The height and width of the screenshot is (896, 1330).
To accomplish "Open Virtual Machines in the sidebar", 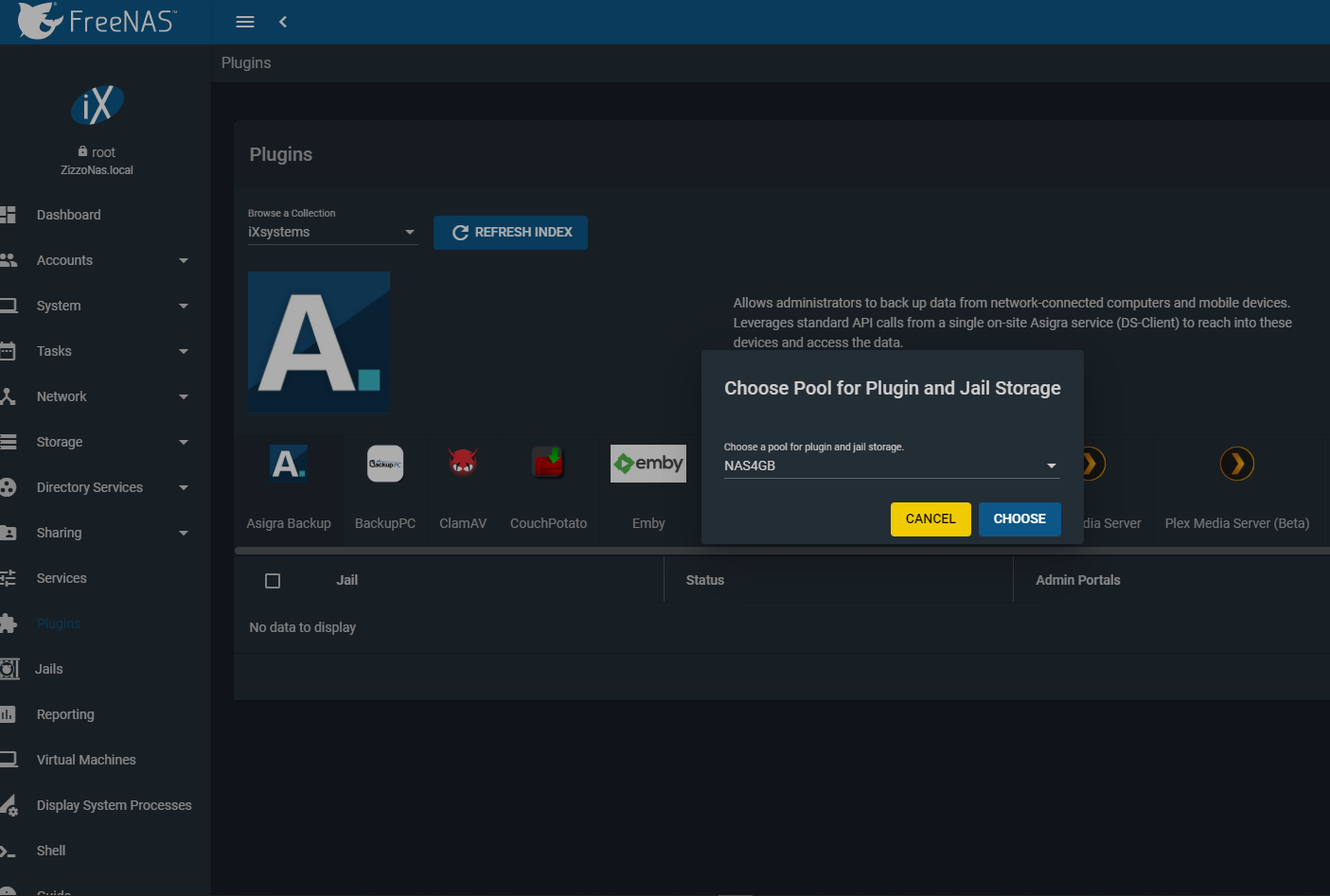I will pyautogui.click(x=86, y=760).
